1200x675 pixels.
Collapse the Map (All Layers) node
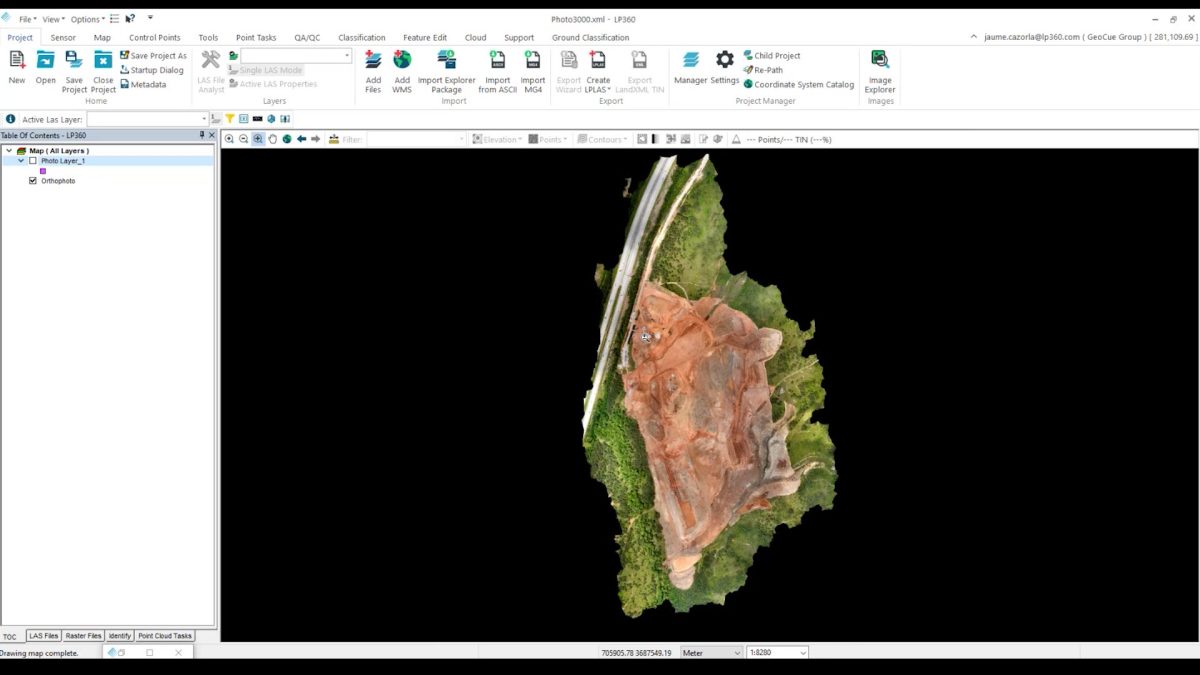(x=9, y=151)
